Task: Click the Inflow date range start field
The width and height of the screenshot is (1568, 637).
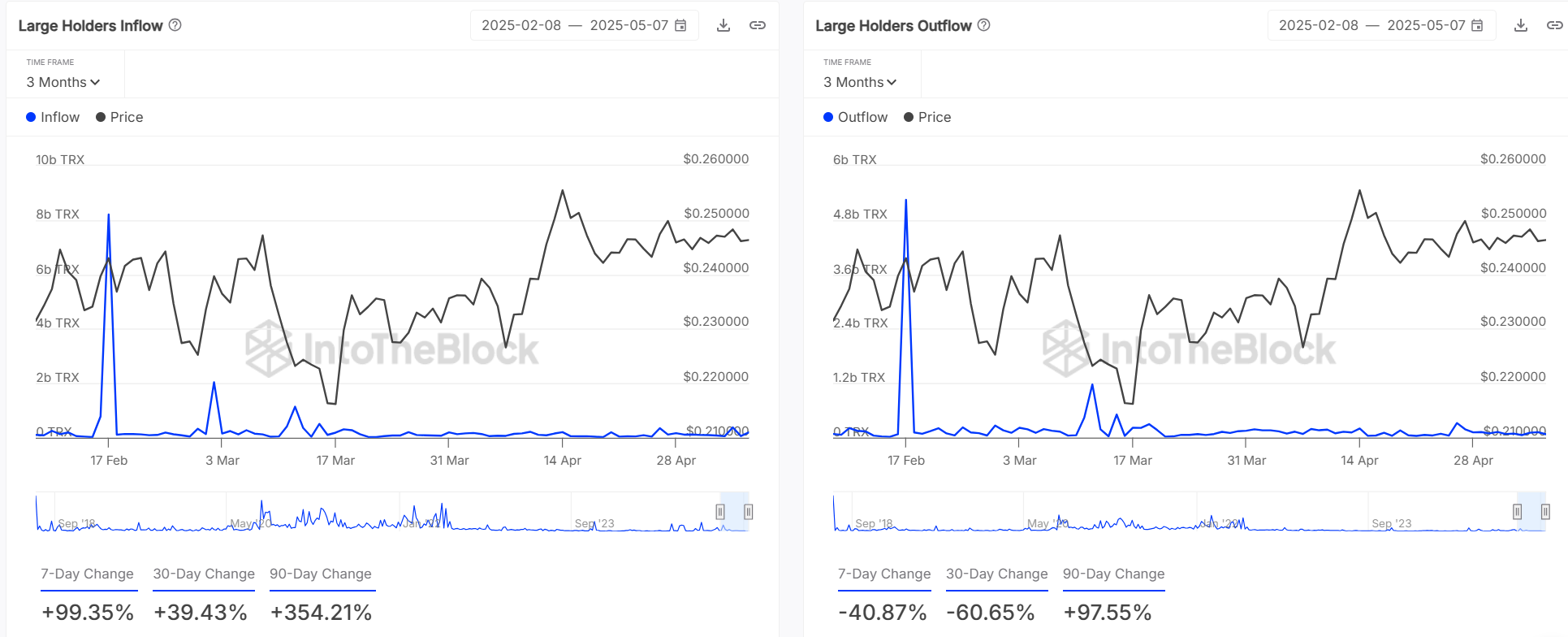Action: click(521, 25)
